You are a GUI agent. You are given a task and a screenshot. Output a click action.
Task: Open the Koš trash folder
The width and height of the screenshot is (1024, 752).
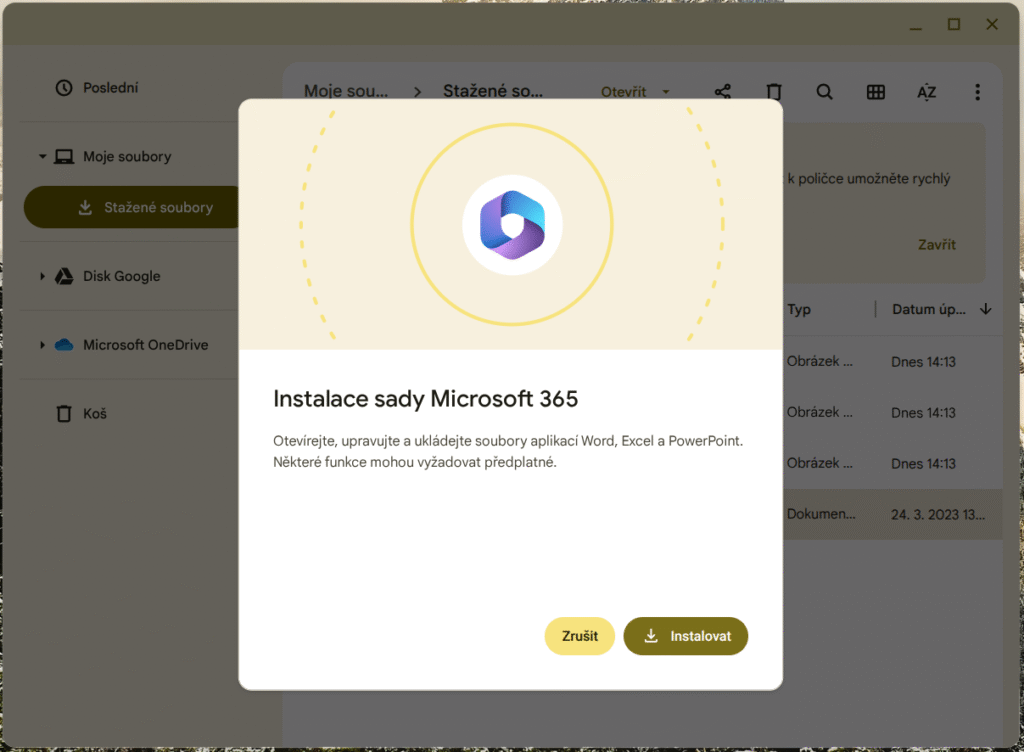95,413
